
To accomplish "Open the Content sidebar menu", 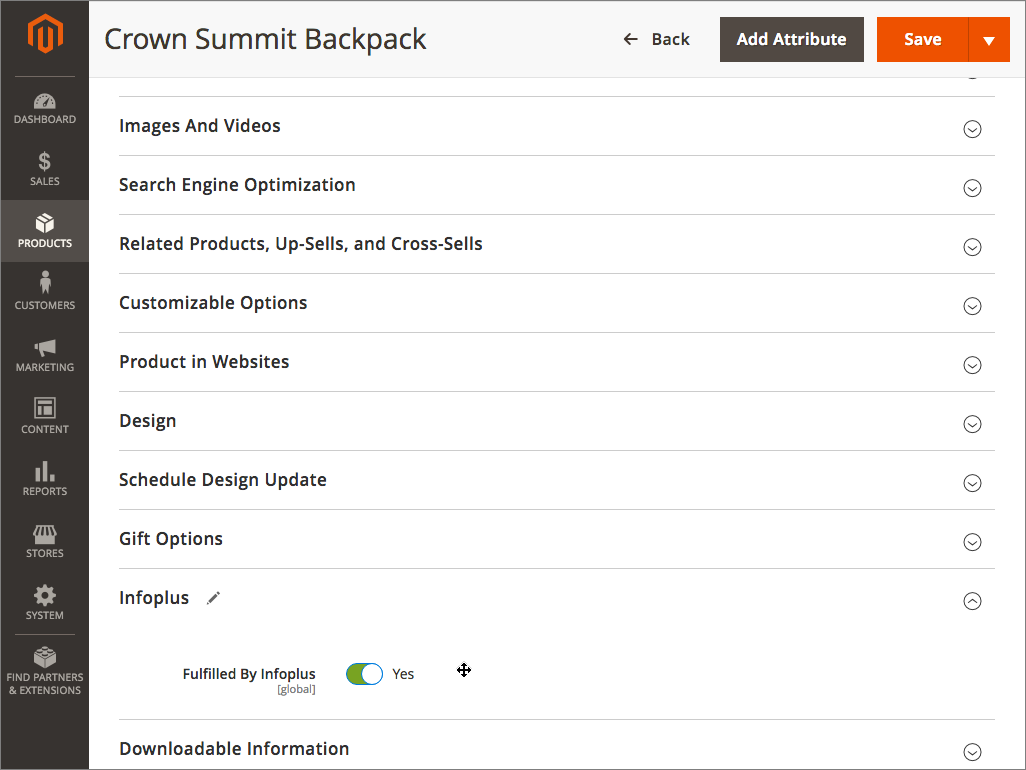I will click(44, 417).
